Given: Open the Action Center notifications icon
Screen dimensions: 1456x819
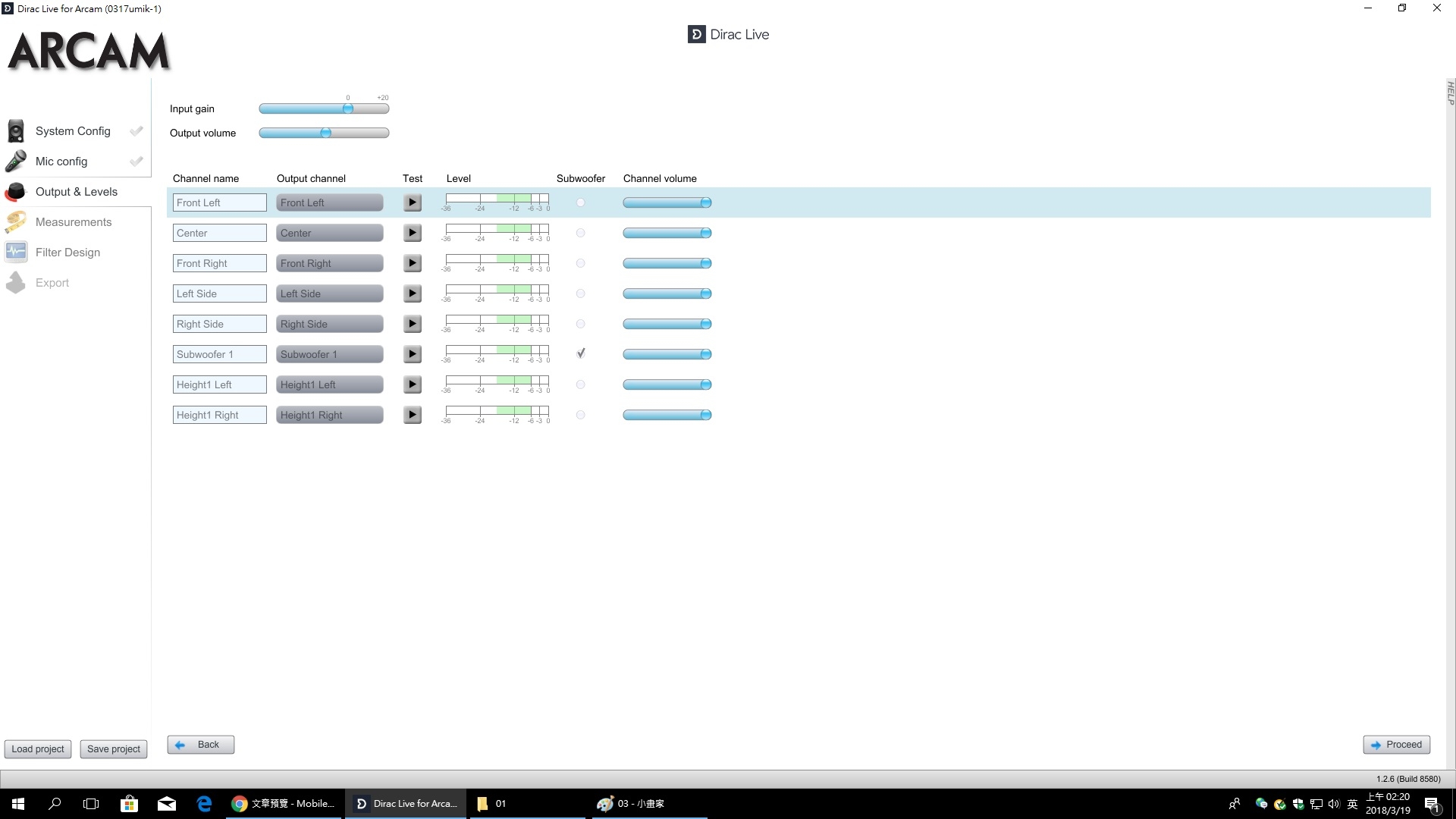Looking at the screenshot, I should (1432, 804).
